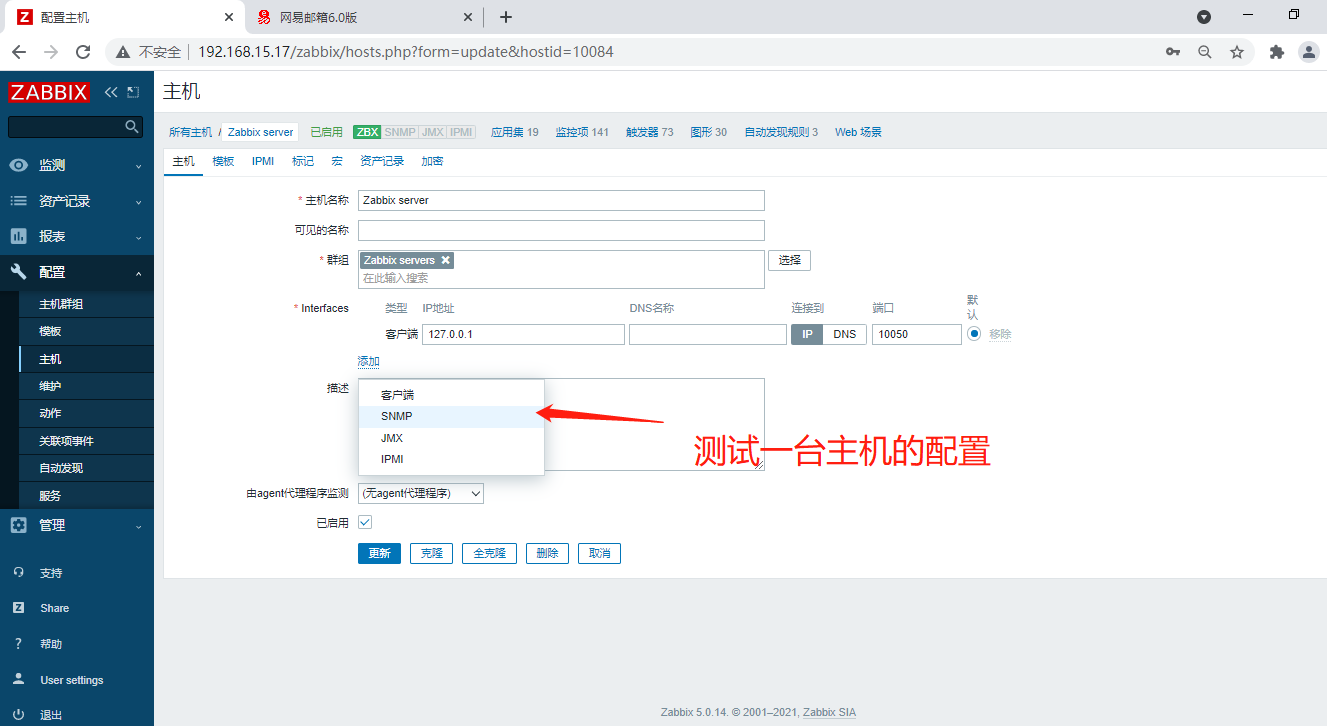Remove Zabbix servers group tag

click(x=446, y=260)
